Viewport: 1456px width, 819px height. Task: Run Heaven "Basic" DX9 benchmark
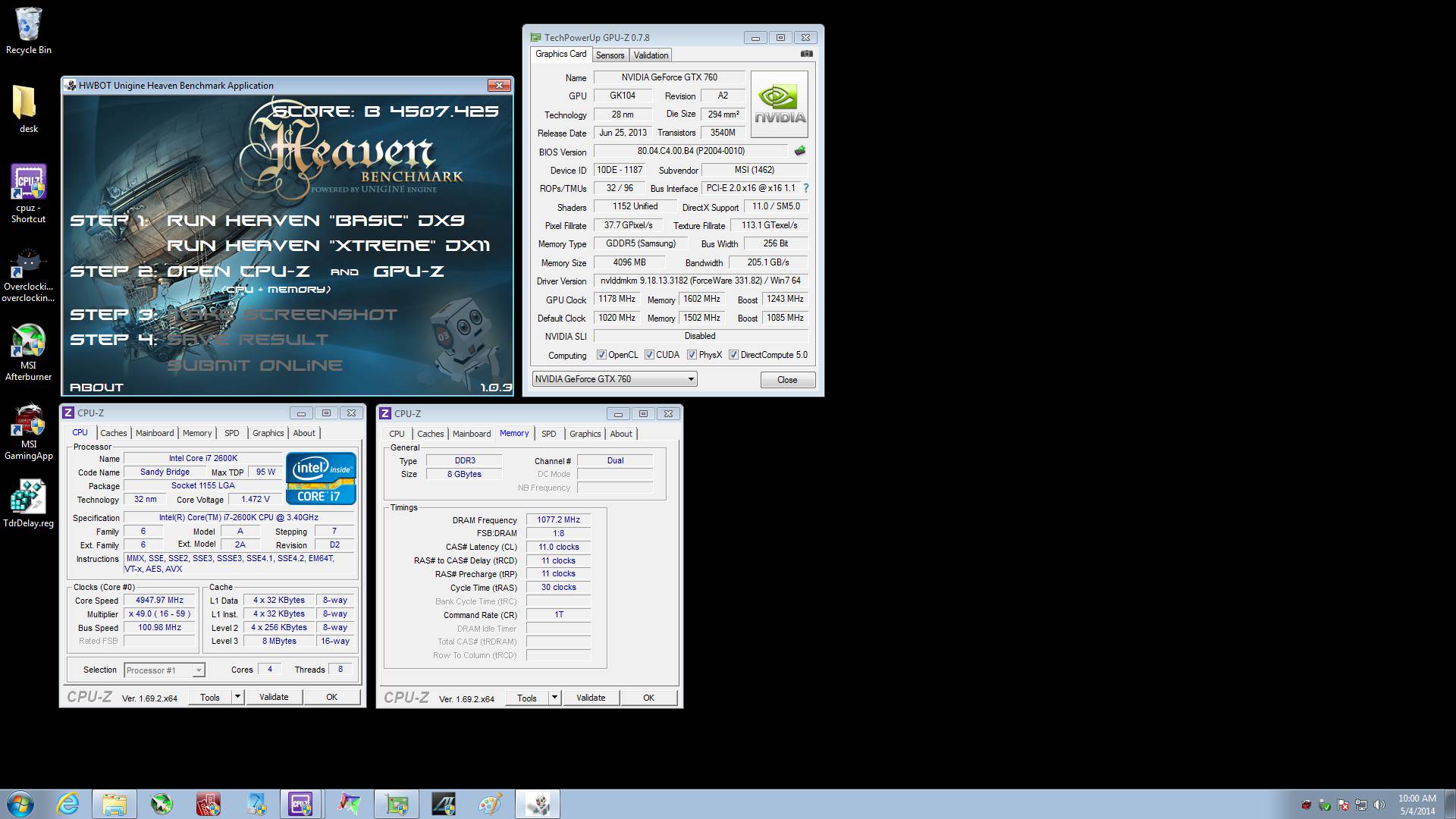[x=315, y=221]
